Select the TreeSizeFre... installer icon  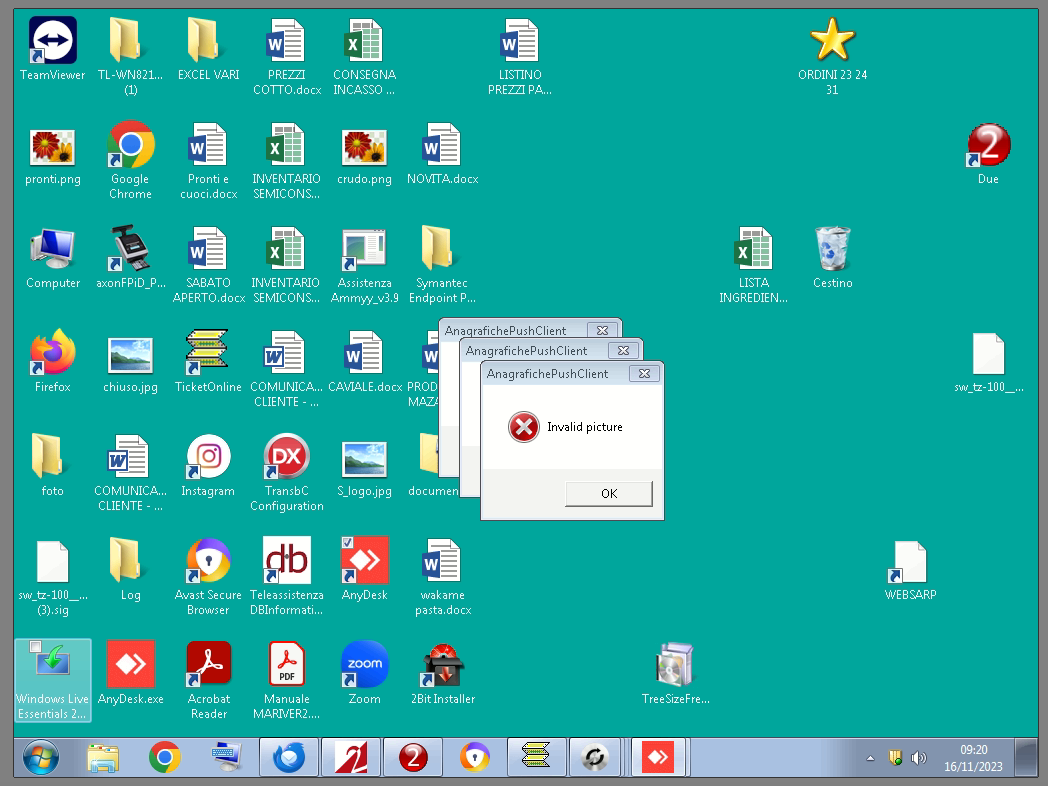pyautogui.click(x=675, y=673)
